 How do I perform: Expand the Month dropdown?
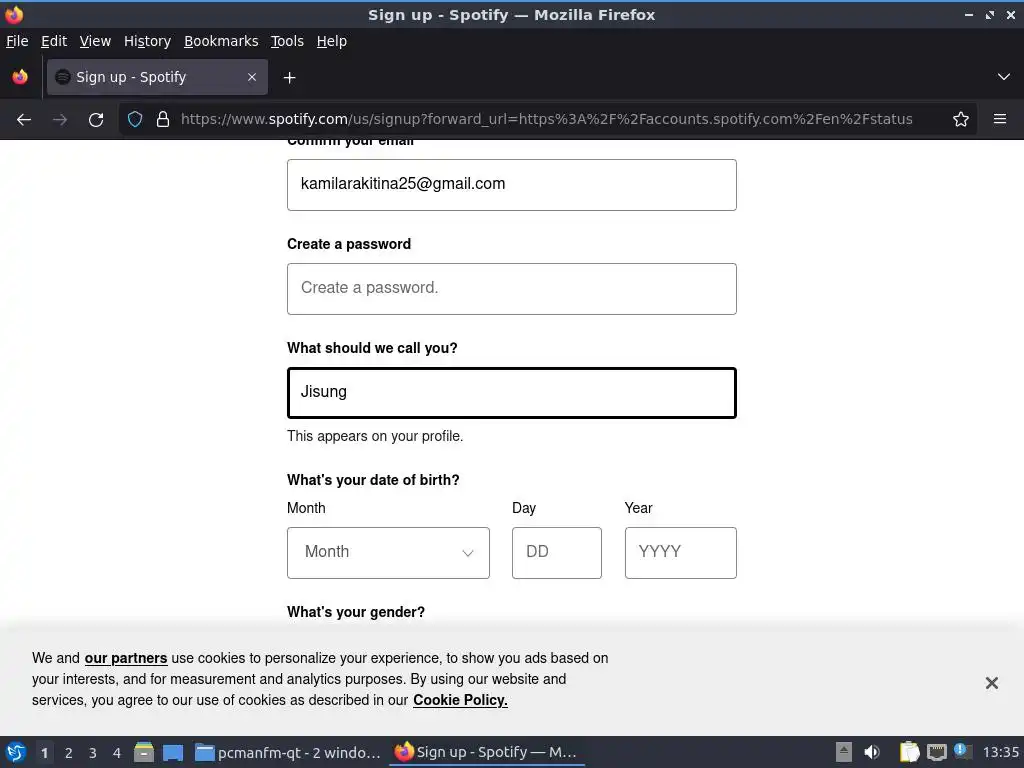[388, 552]
